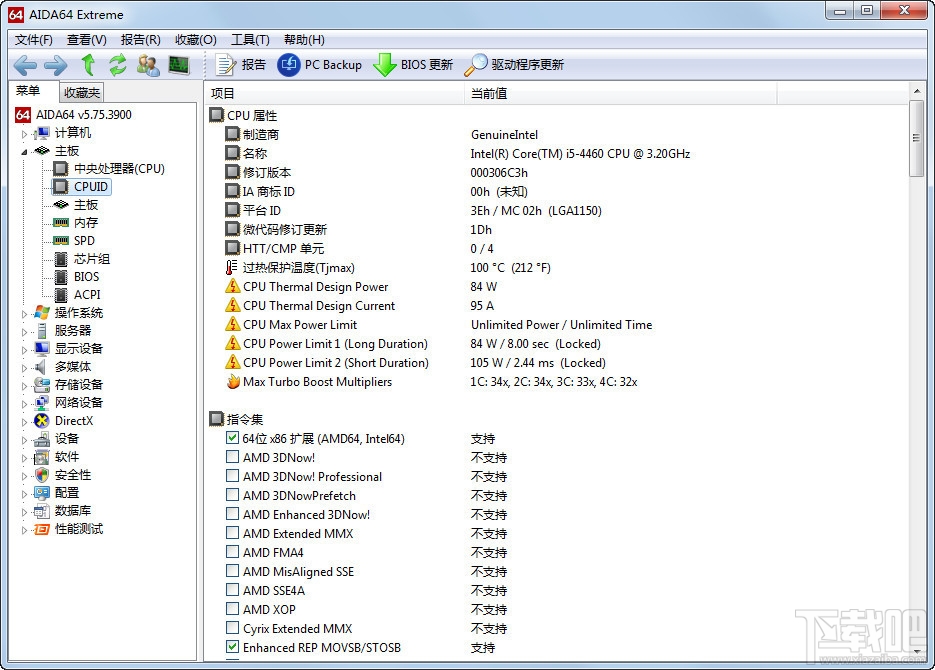Select the 多媒体 multimedia node
This screenshot has height=670, width=935.
[63, 367]
